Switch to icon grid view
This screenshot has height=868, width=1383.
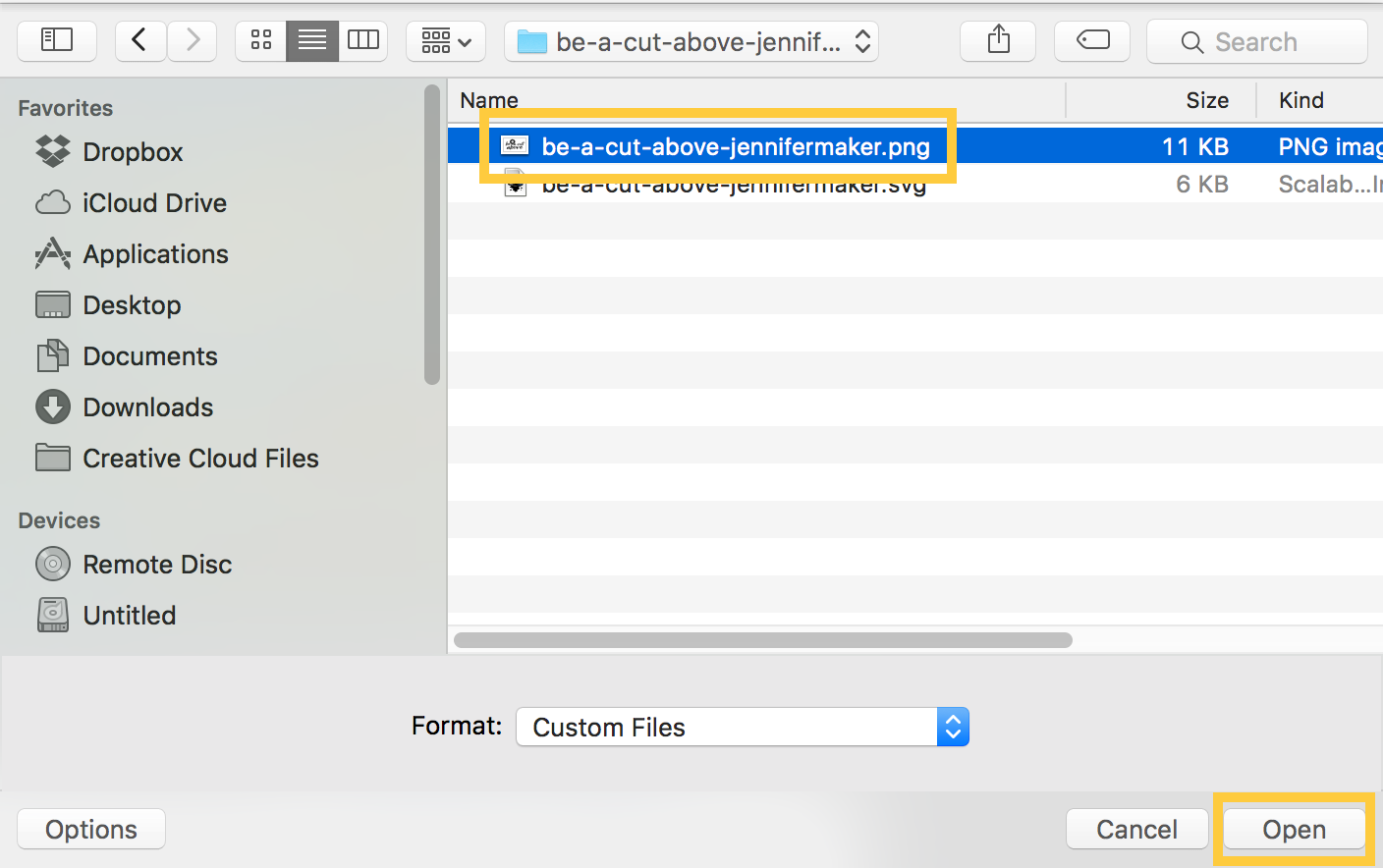(261, 41)
